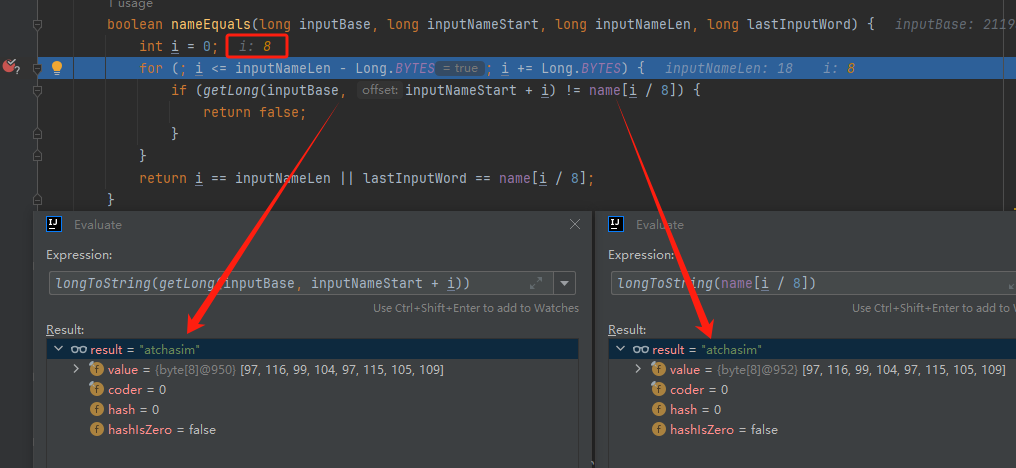The width and height of the screenshot is (1016, 468).
Task: Expand the right value byte[8]@952 node
Action: 638,369
